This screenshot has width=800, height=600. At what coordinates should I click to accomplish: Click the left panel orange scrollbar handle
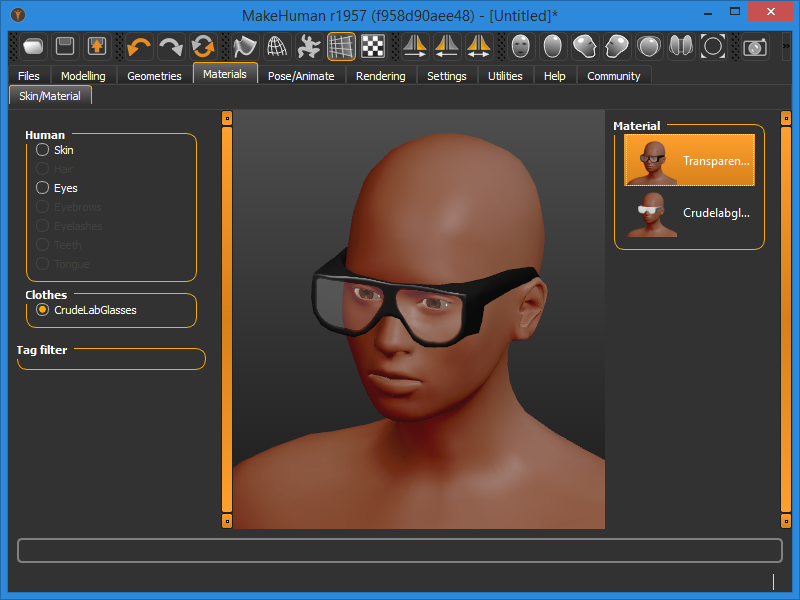point(227,319)
